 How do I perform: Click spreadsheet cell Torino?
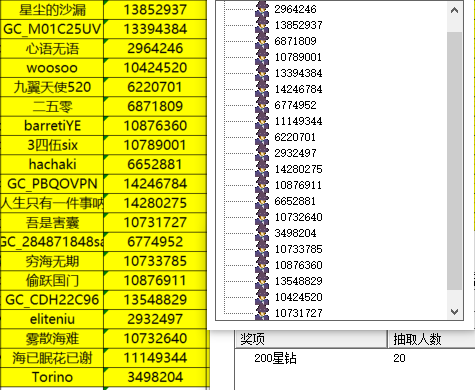click(52, 377)
